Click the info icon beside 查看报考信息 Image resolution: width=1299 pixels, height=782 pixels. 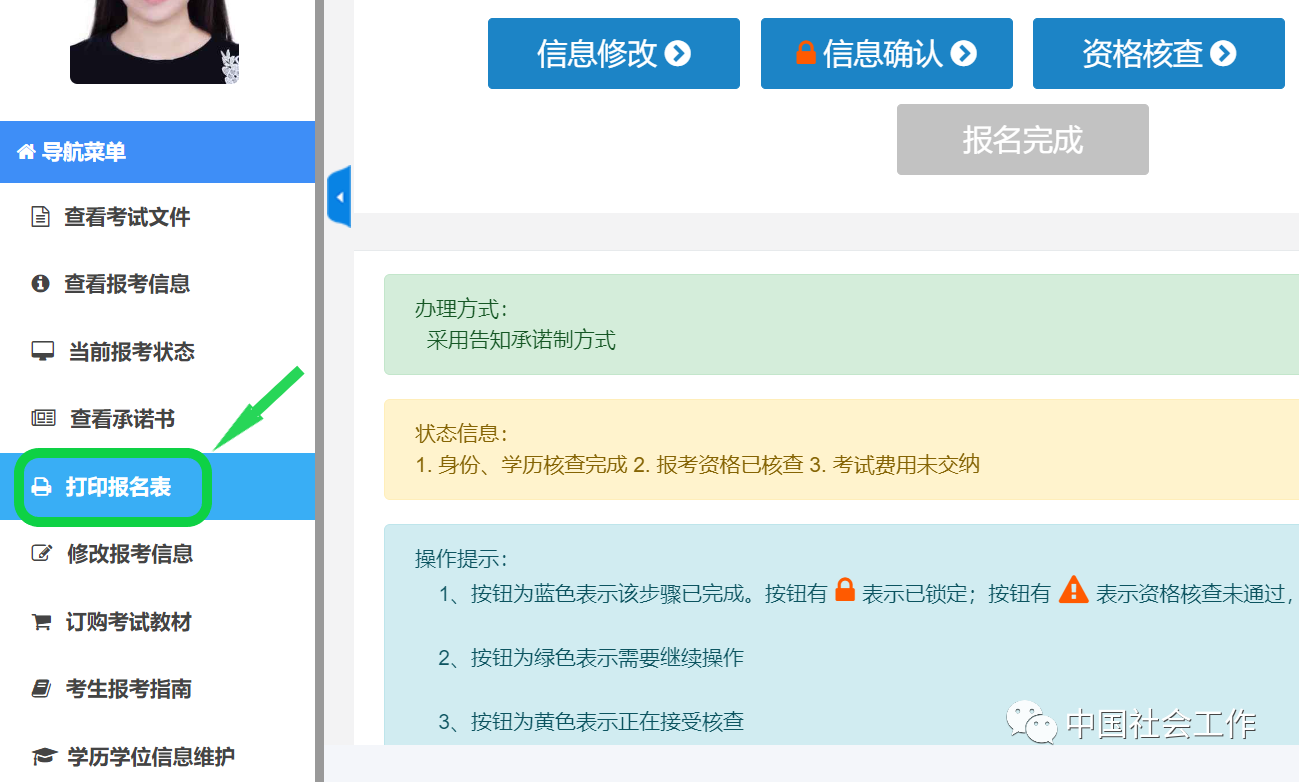(x=41, y=284)
